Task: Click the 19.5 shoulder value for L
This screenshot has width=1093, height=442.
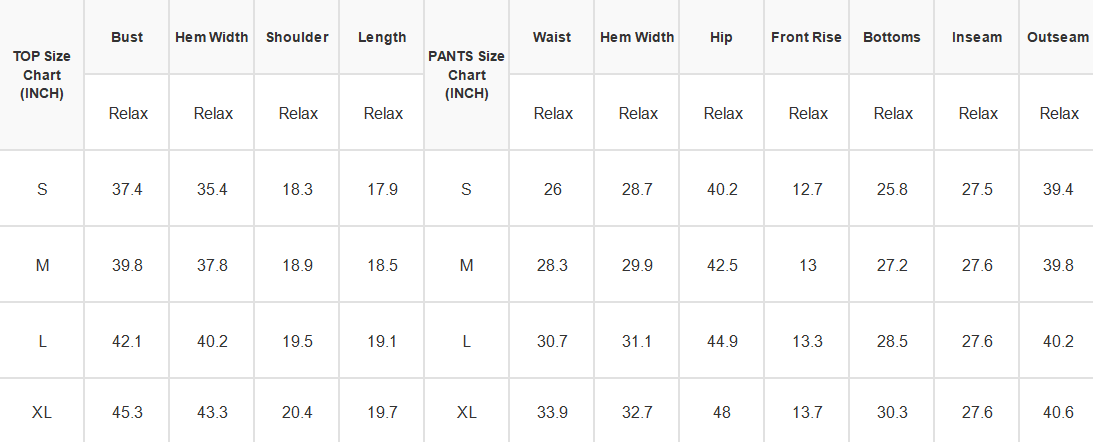Action: 297,341
